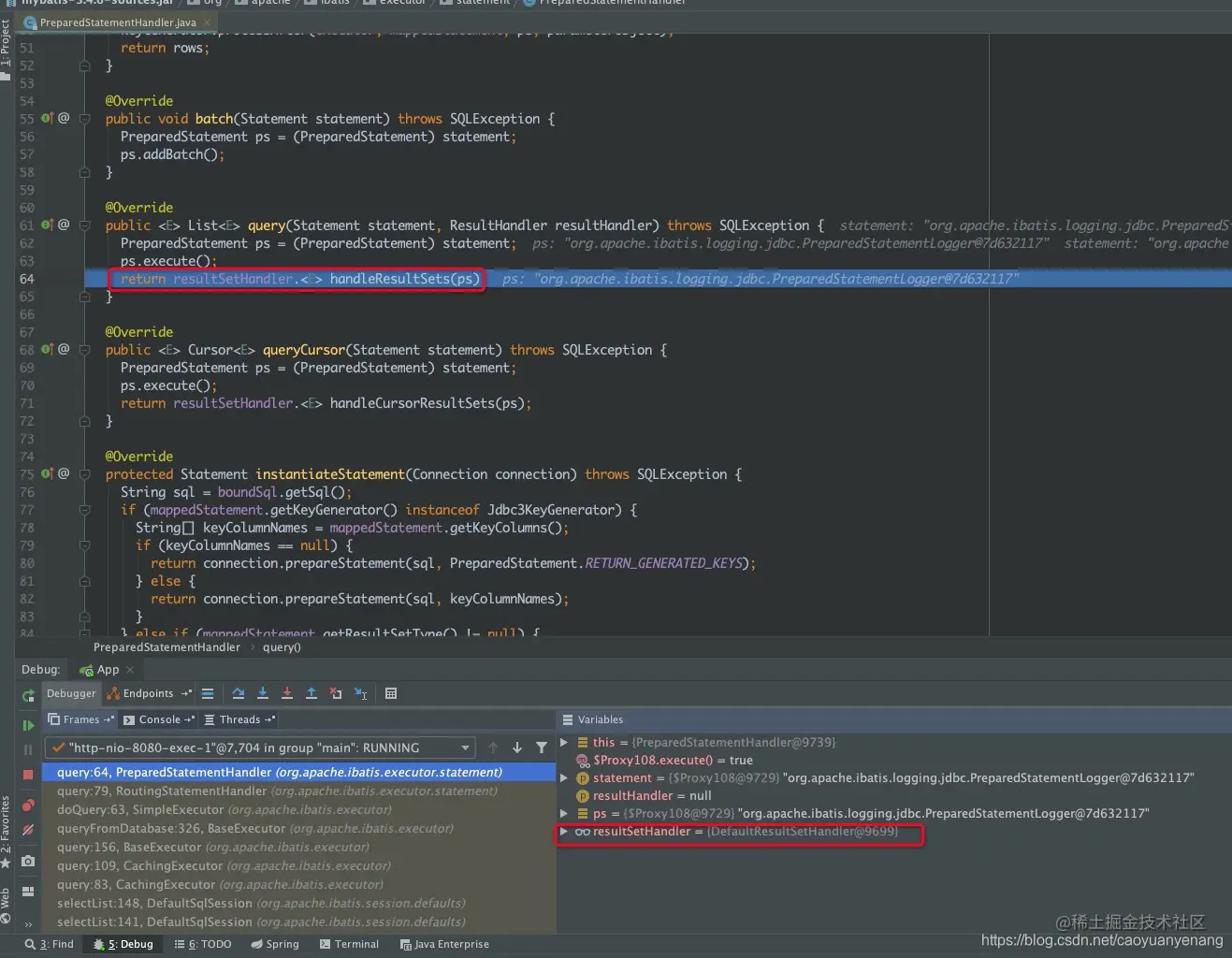Screen dimensions: 1232x958
Task: Click the camera thread dump icon
Action: click(28, 861)
